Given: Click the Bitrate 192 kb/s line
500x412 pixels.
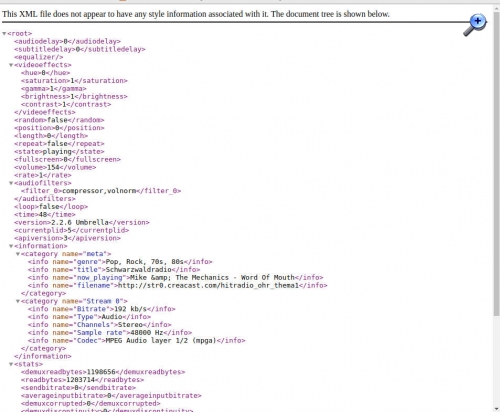Looking at the screenshot, I should 102,309.
